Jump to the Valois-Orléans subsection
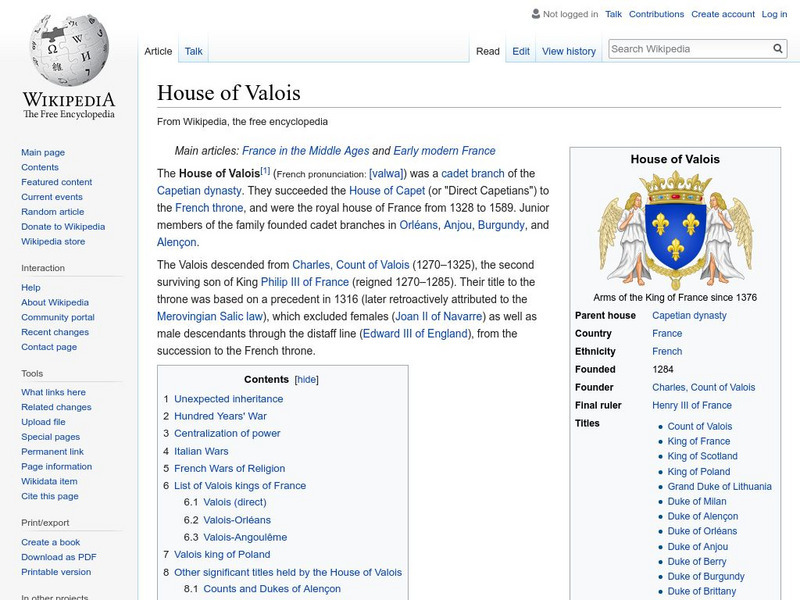The image size is (800, 600). [237, 520]
